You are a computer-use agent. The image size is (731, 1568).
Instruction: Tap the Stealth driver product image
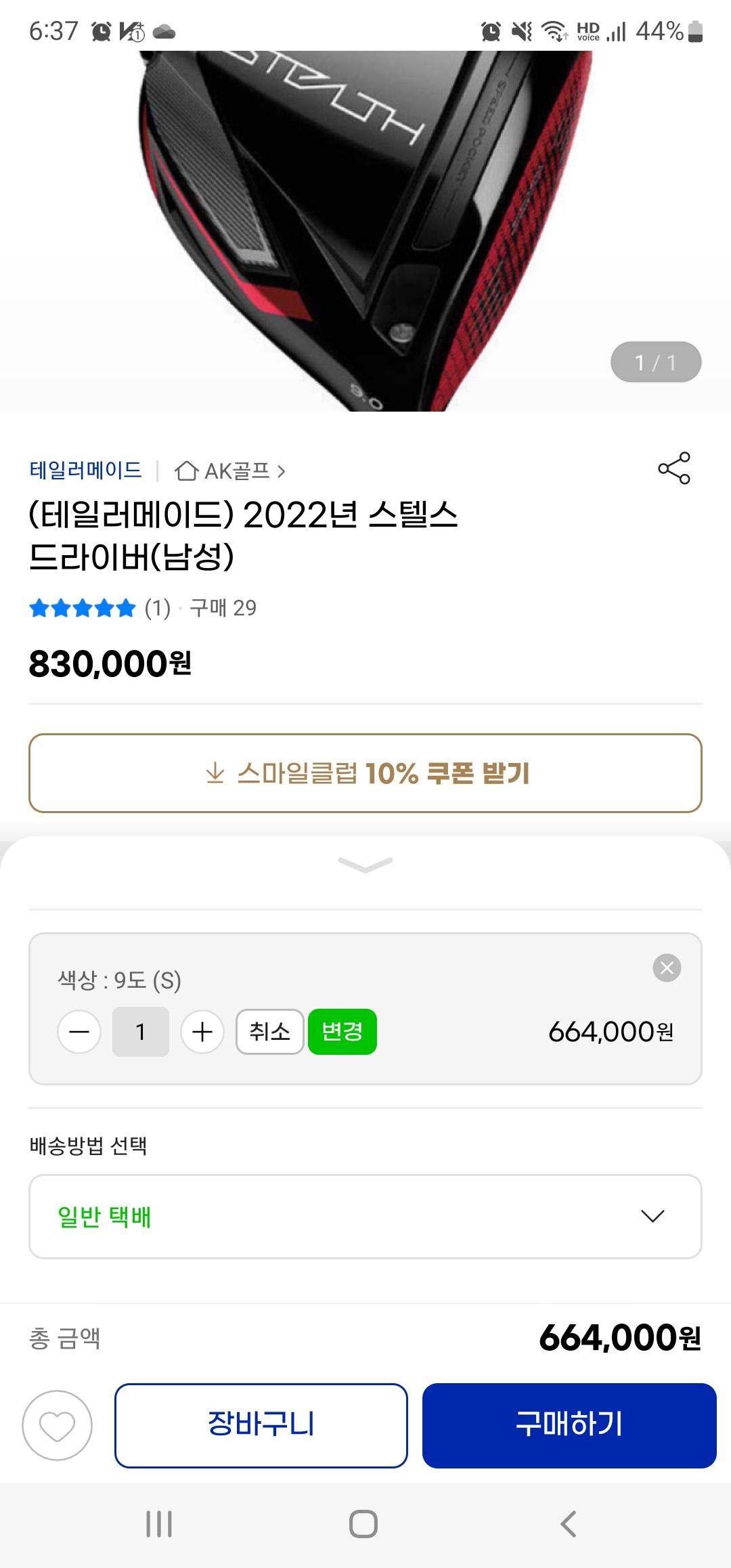tap(365, 230)
